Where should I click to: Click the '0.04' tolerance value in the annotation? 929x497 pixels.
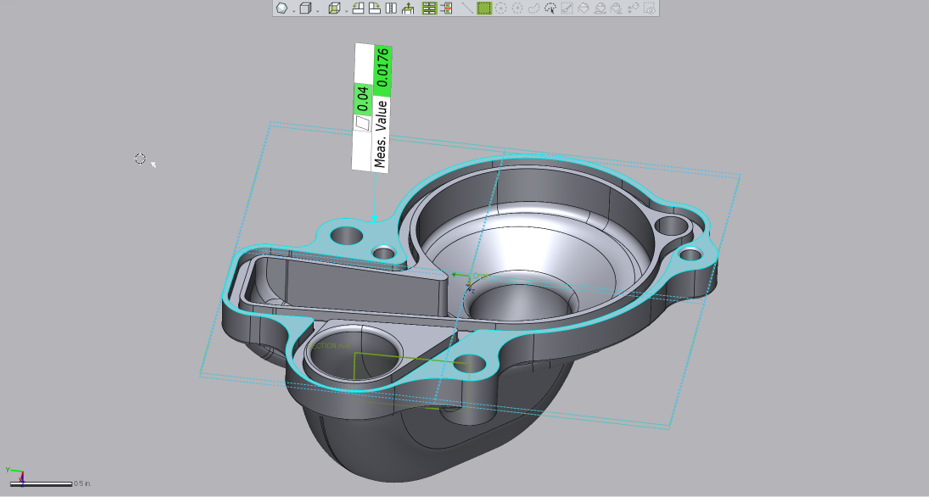(x=363, y=99)
